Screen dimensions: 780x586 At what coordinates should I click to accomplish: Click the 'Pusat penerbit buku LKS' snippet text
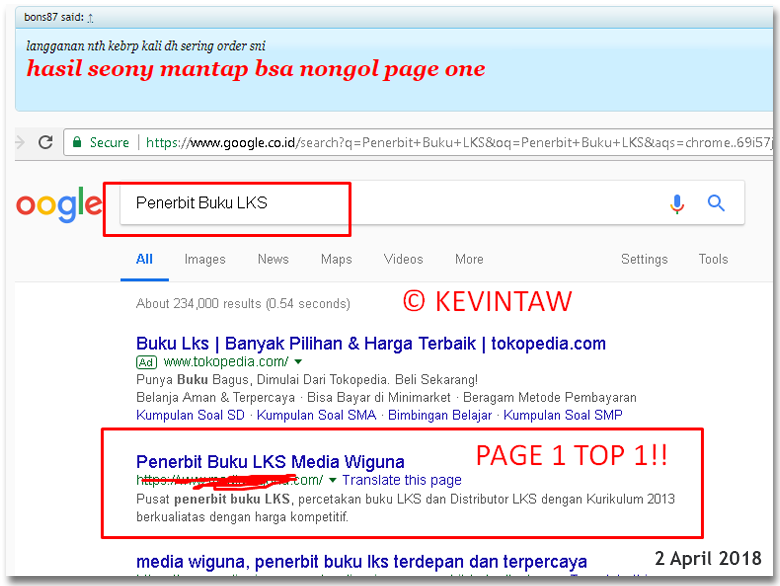coord(405,508)
